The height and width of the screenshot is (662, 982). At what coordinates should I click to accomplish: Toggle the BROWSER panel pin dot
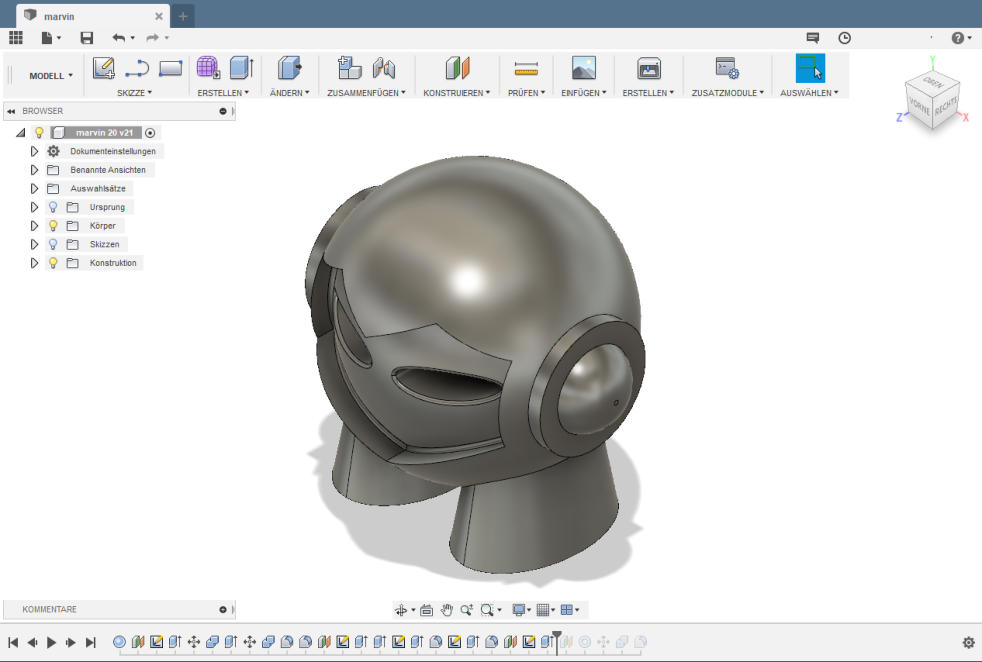(223, 111)
